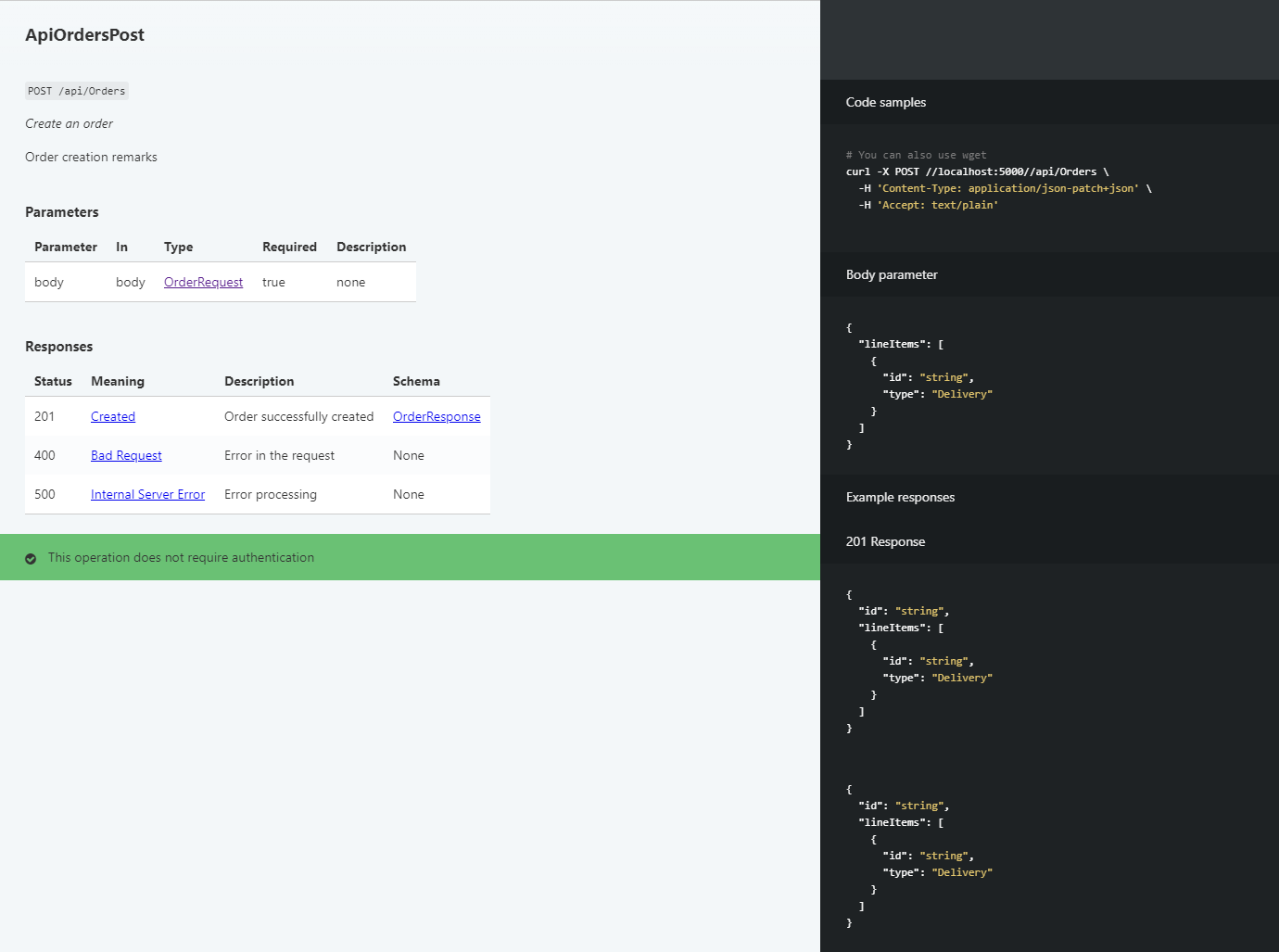Click the Responses section heading

[58, 346]
